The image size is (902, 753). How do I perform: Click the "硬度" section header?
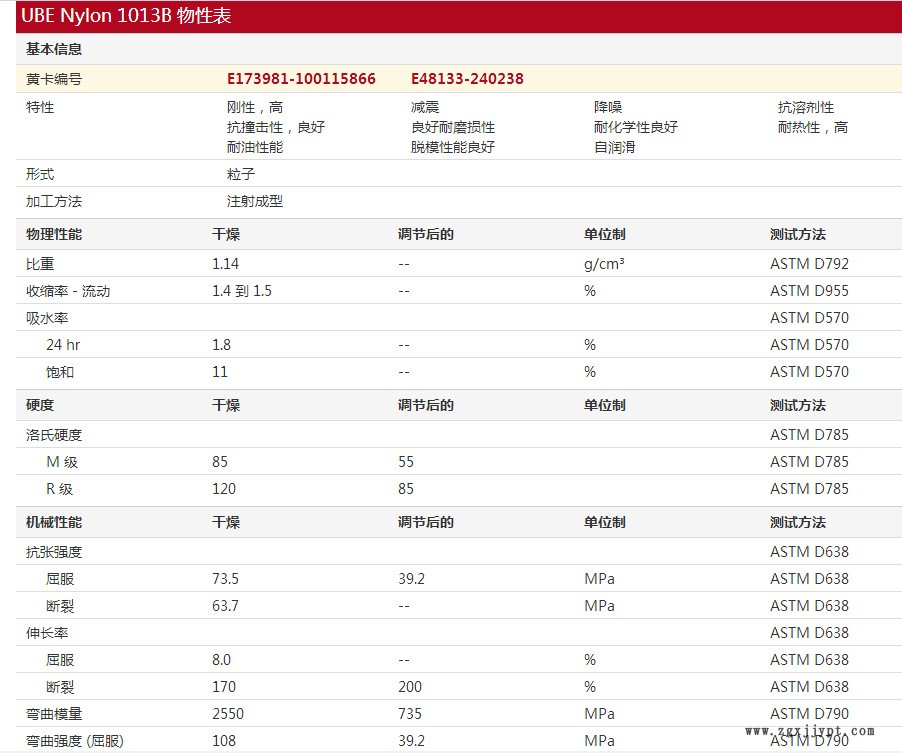tap(40, 405)
